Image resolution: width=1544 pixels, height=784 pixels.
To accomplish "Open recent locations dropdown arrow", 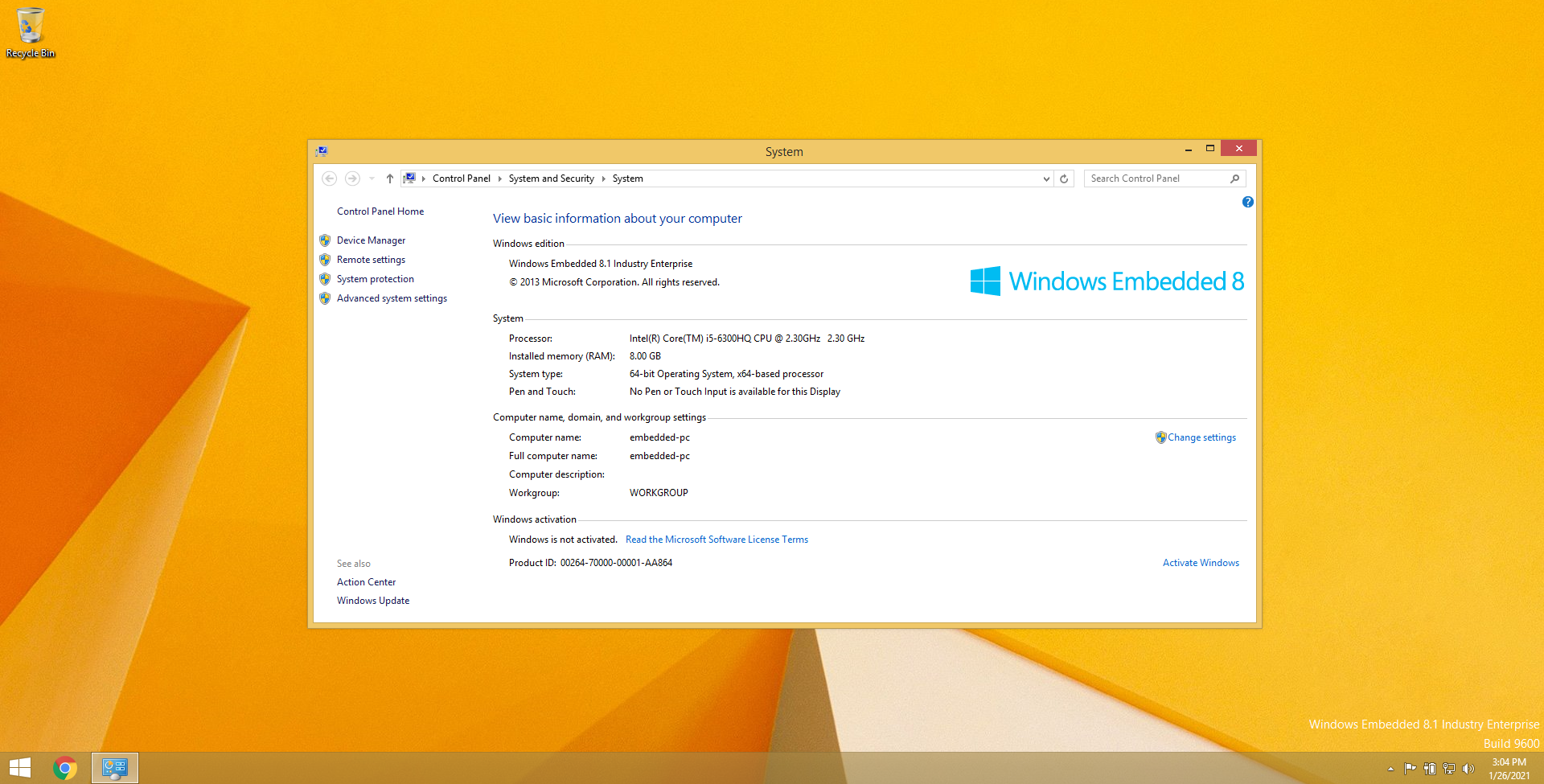I will [x=372, y=179].
